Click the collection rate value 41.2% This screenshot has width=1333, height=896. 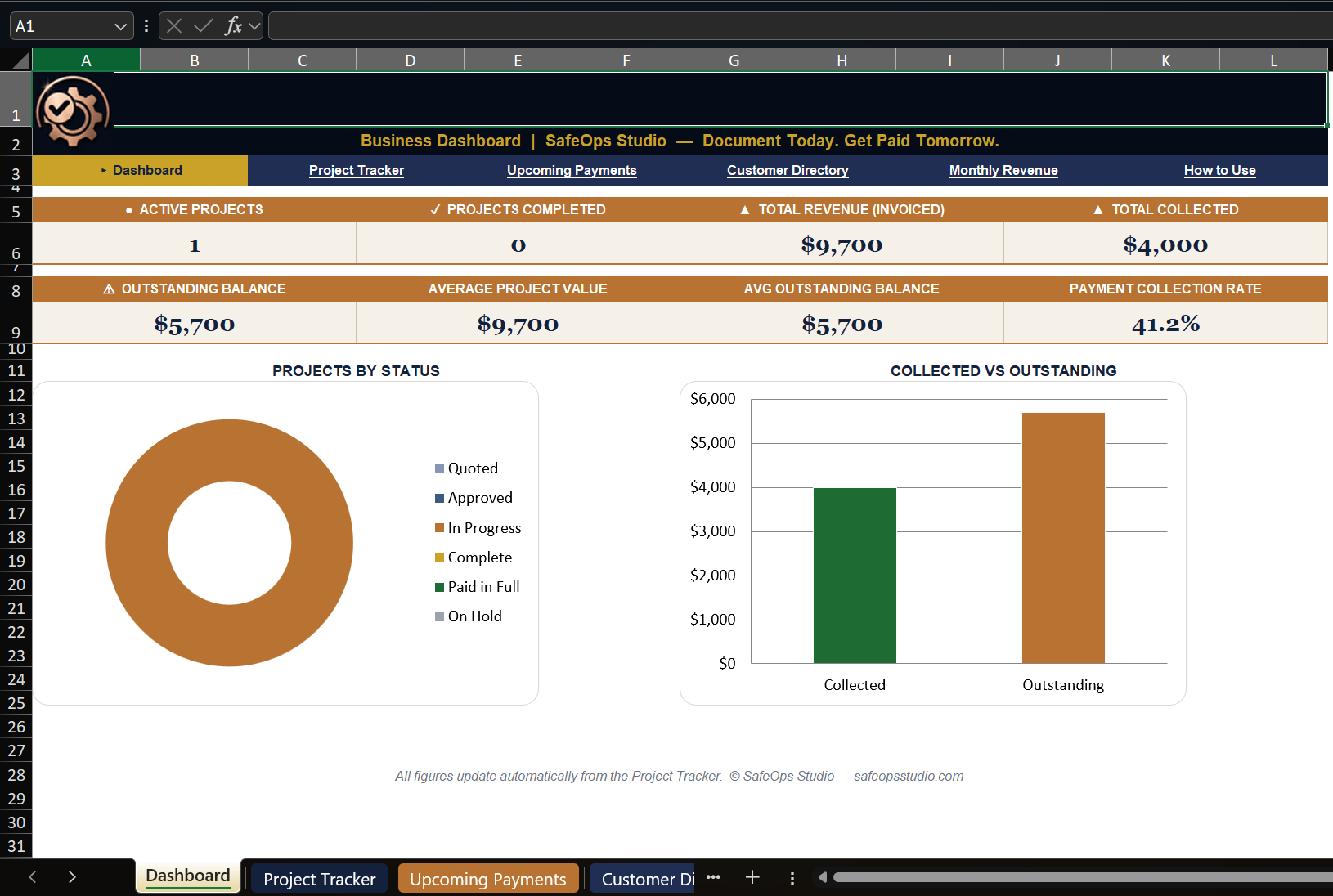(x=1165, y=324)
